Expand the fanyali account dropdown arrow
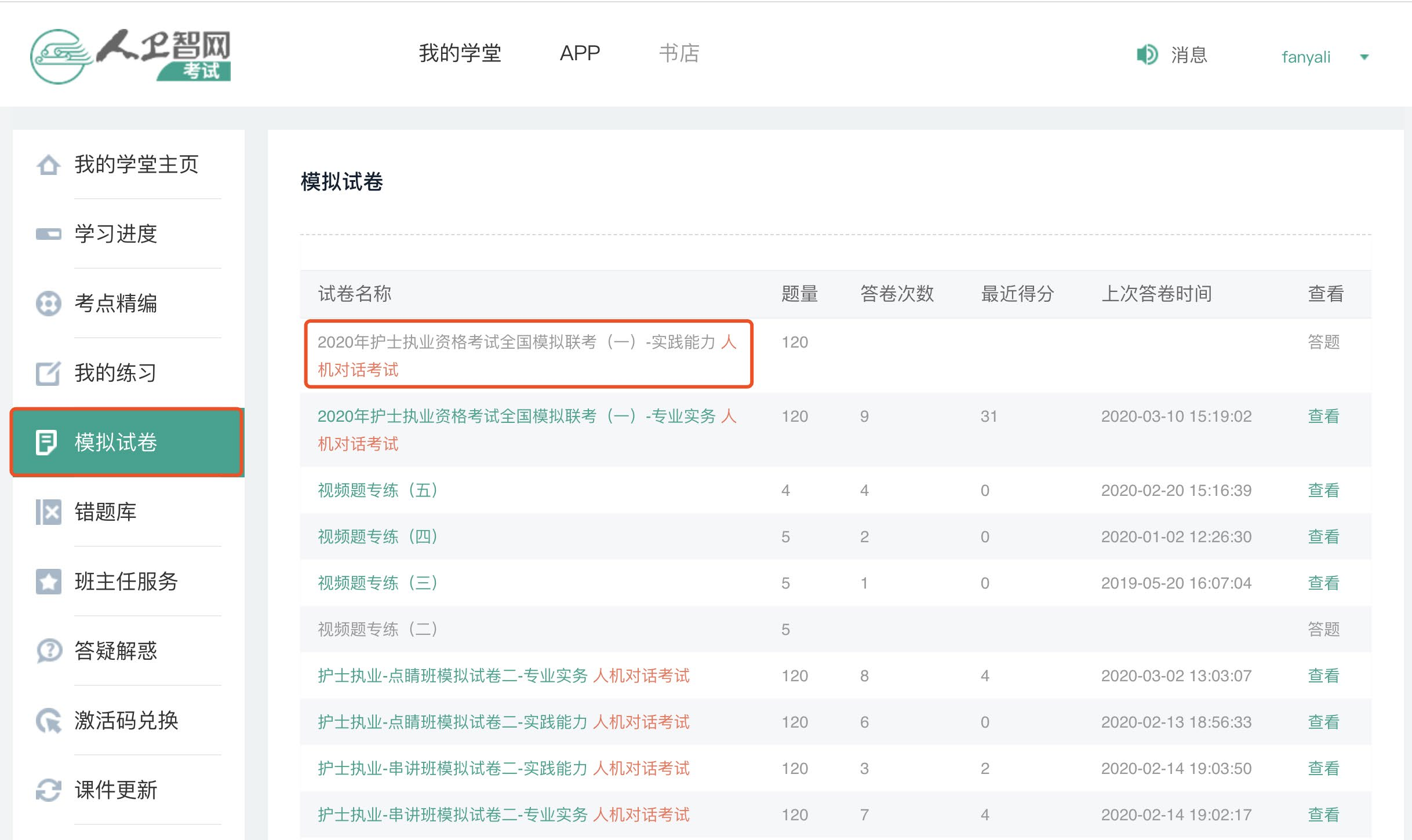1412x840 pixels. (1364, 57)
